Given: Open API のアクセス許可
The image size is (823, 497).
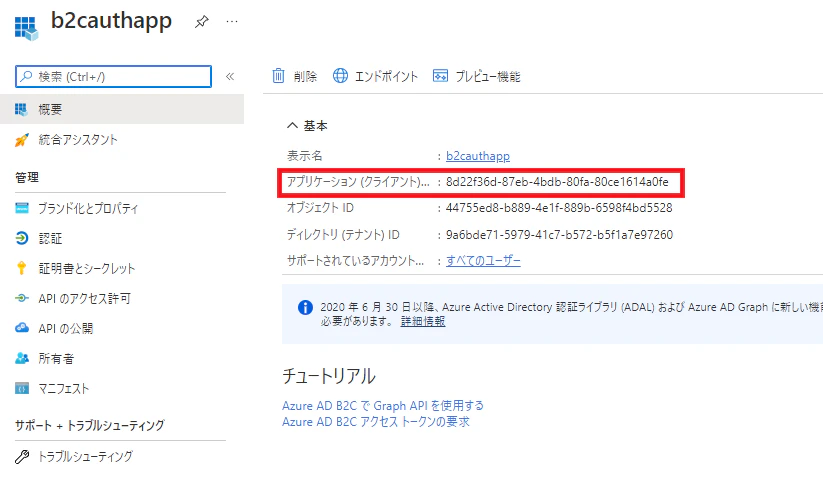Looking at the screenshot, I should [85, 299].
